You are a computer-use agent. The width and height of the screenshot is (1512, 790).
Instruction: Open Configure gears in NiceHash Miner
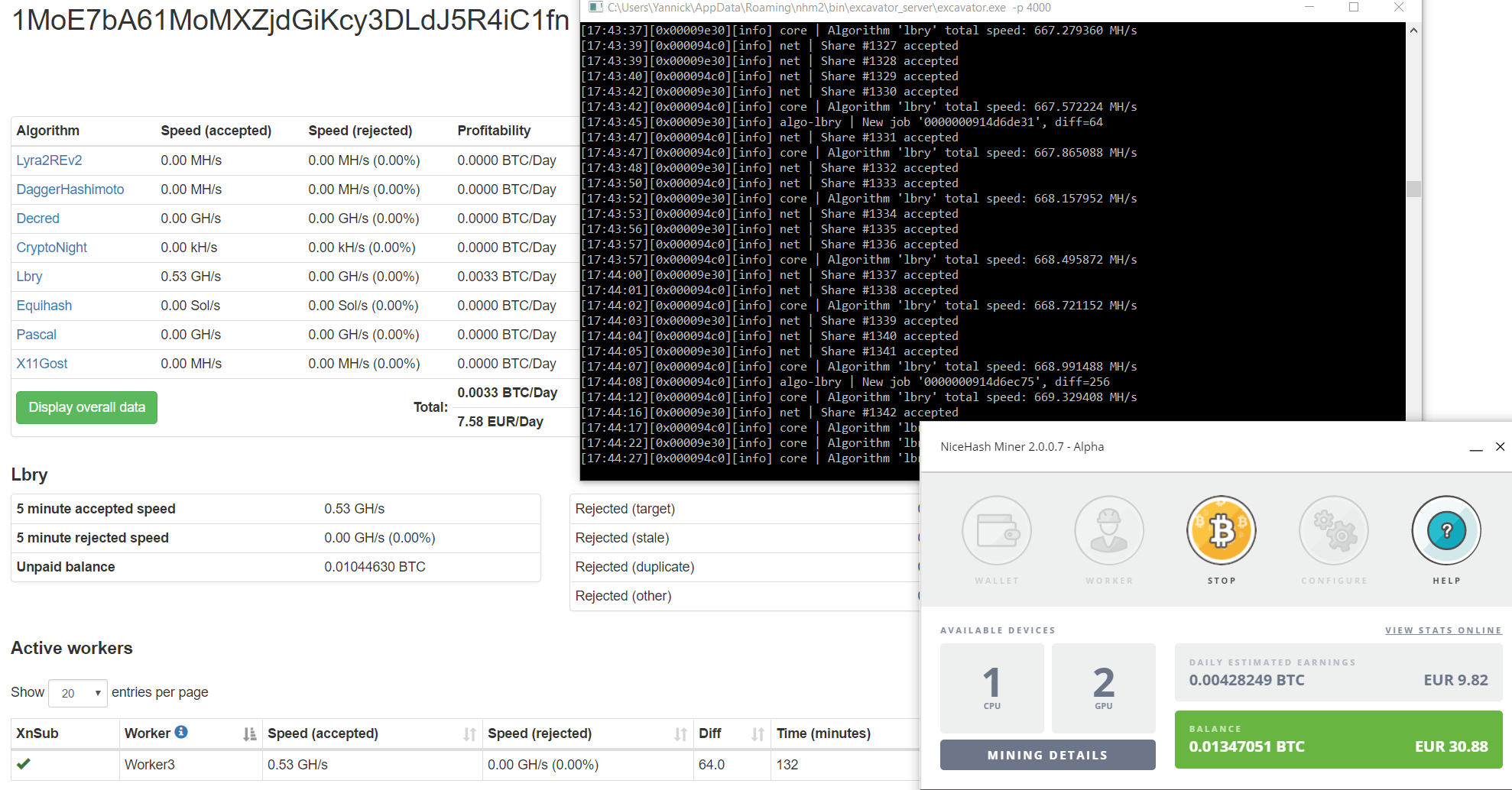pyautogui.click(x=1334, y=531)
